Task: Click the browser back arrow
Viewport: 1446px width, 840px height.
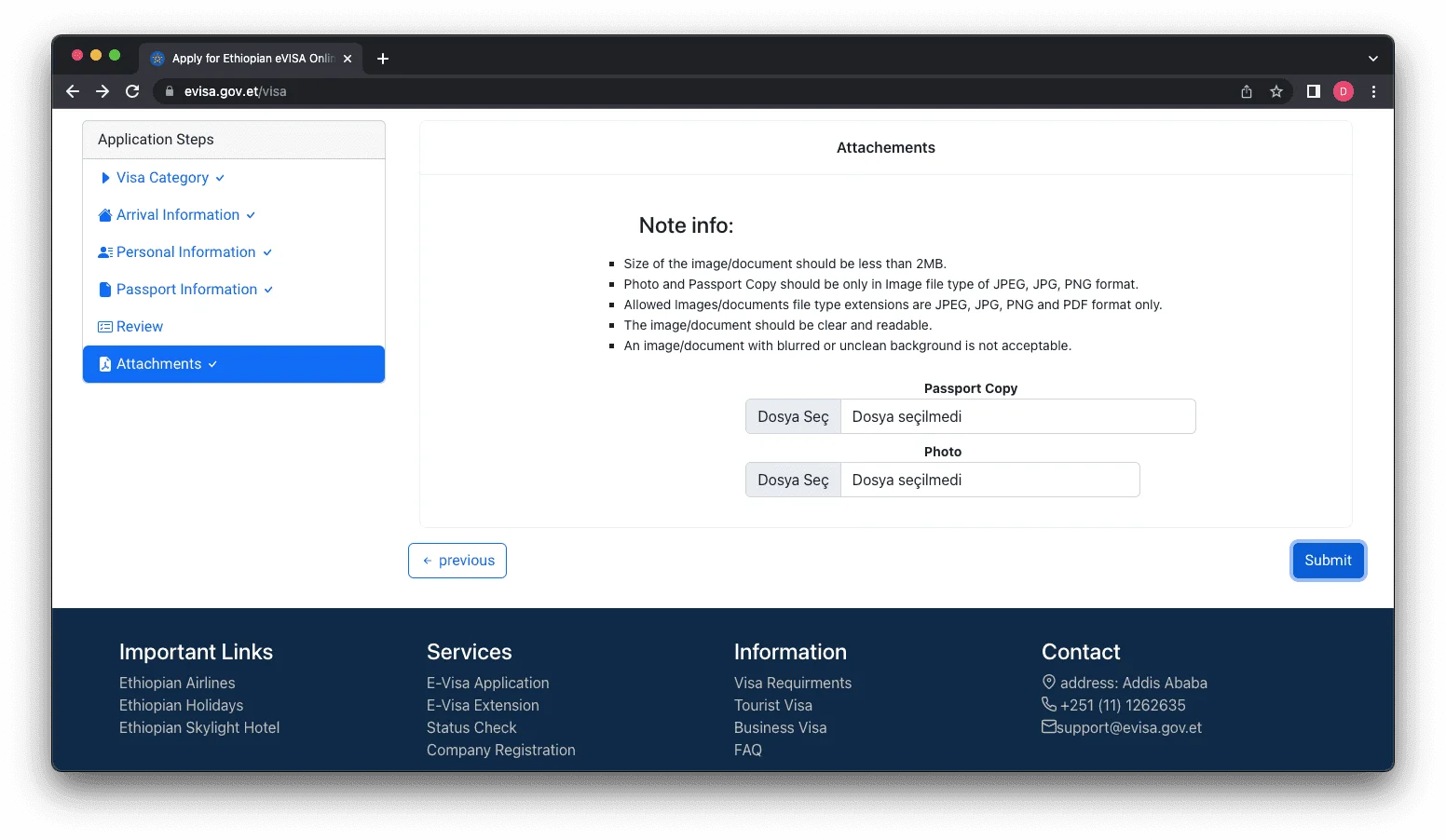Action: [x=73, y=91]
